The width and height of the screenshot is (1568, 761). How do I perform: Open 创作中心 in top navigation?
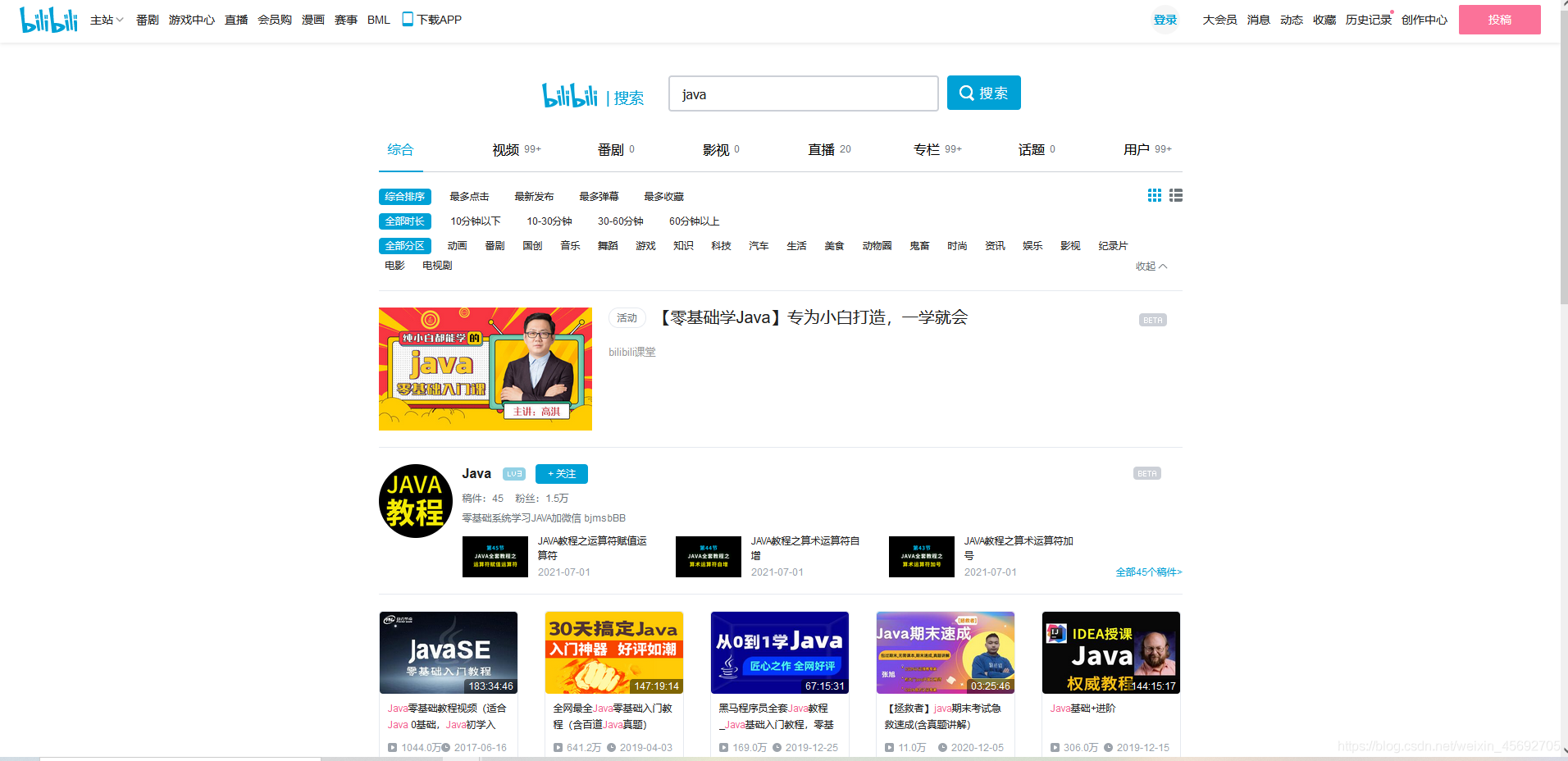[1424, 20]
